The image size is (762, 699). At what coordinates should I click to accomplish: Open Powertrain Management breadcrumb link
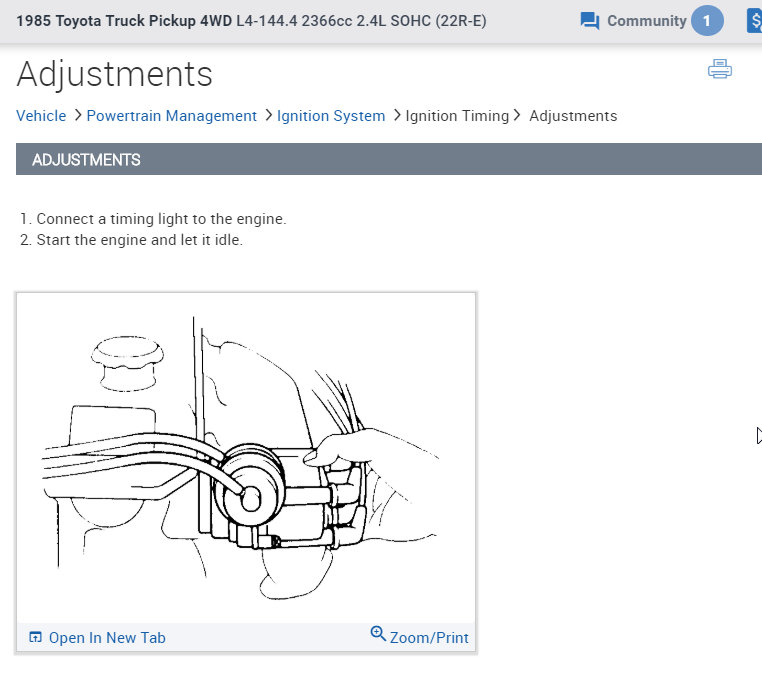coord(172,116)
